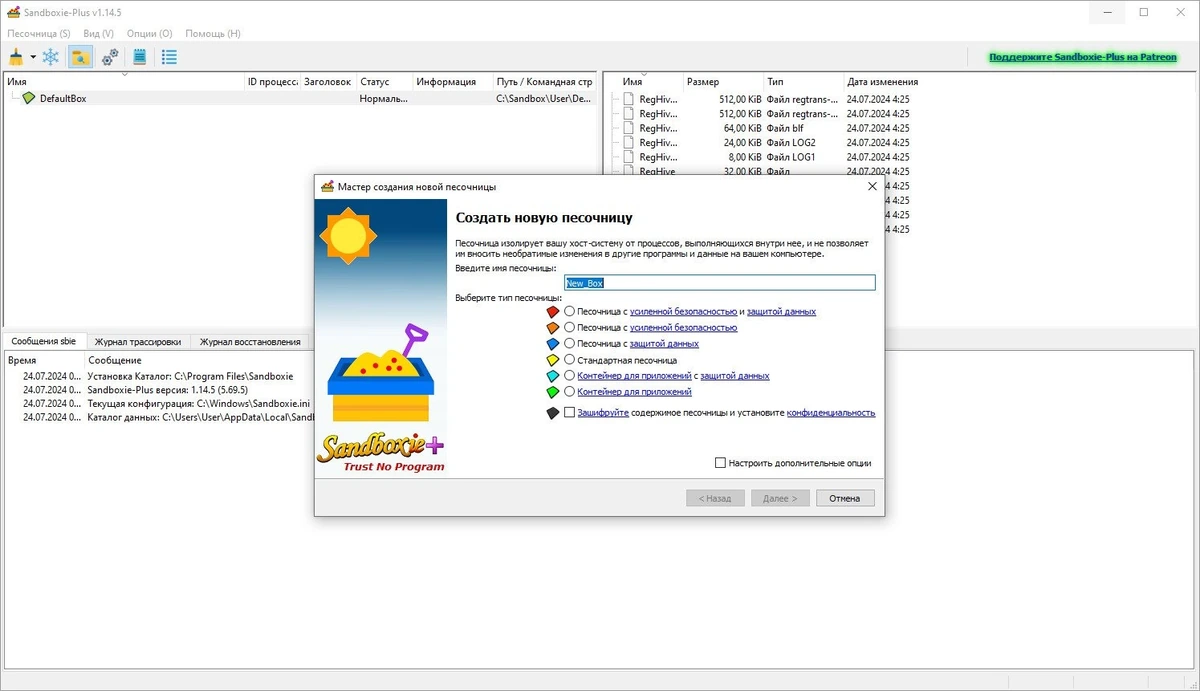Open settings via the gears toolbar icon
This screenshot has width=1200, height=691.
coord(110,57)
